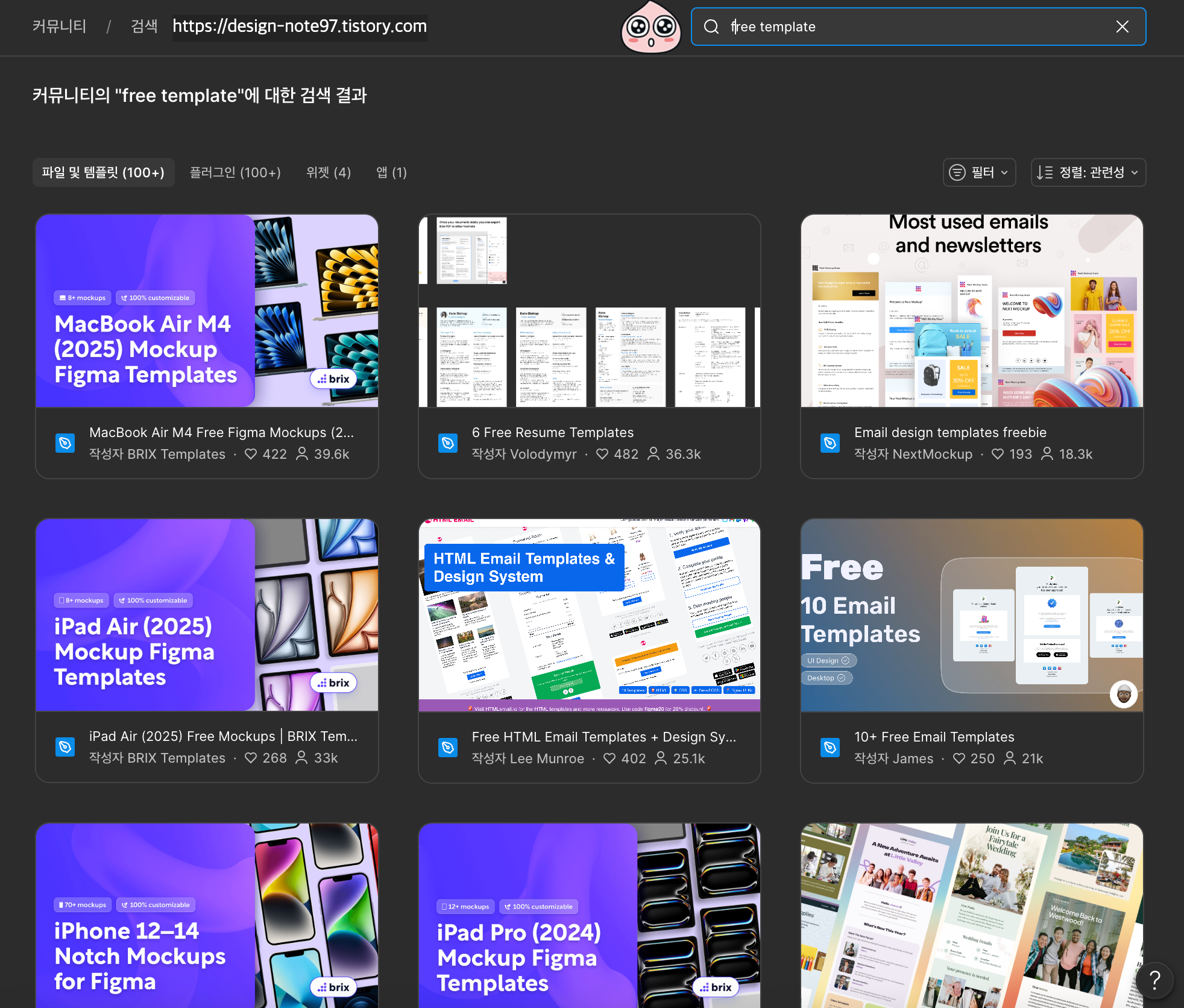Like Email design templates freebie via heart

[x=998, y=454]
